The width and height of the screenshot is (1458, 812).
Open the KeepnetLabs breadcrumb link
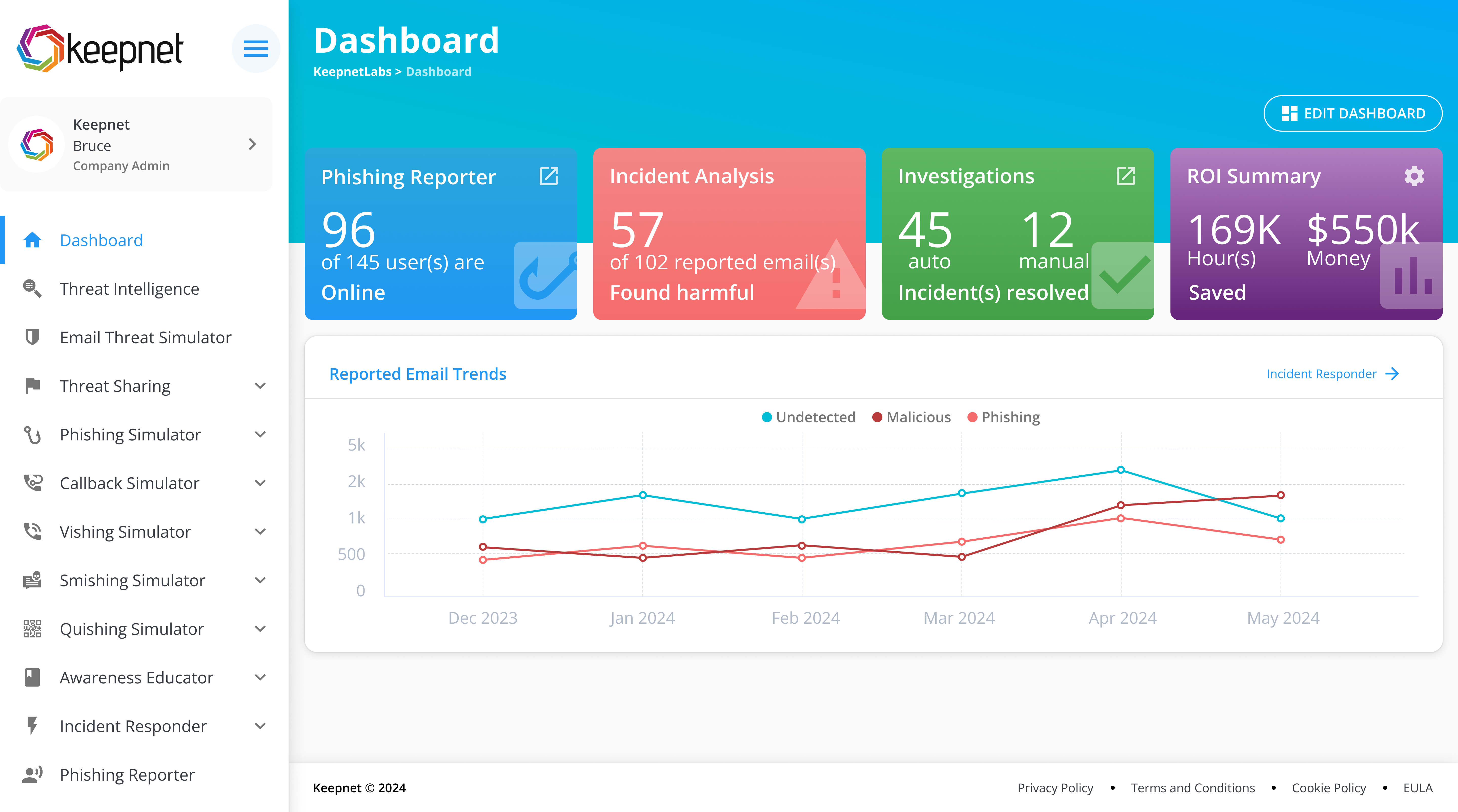click(352, 71)
